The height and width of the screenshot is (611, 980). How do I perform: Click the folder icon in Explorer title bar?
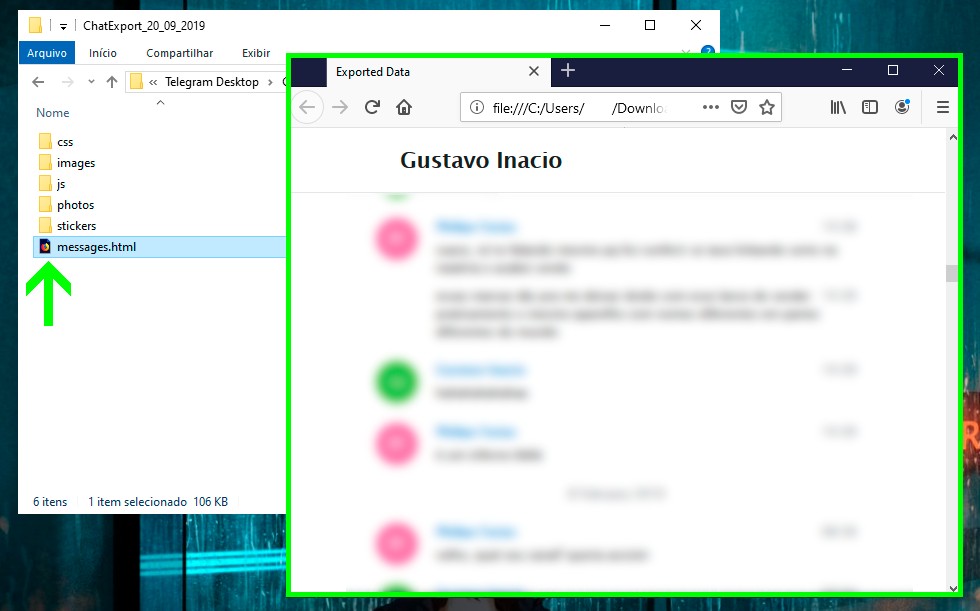(x=36, y=26)
